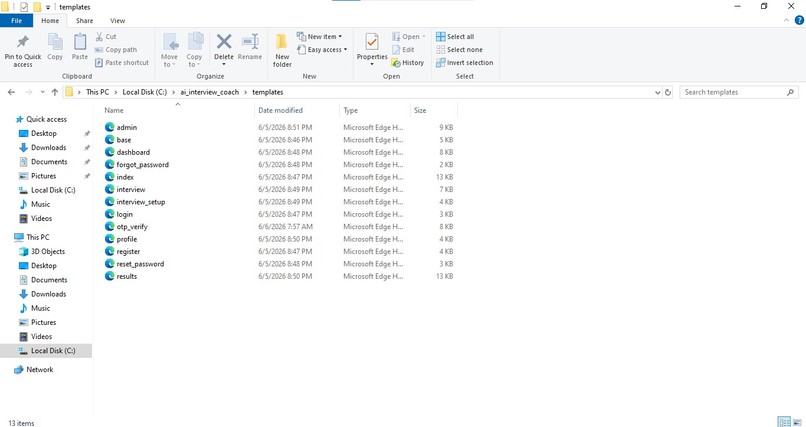The height and width of the screenshot is (427, 806).
Task: Click the Delete X icon
Action: [x=224, y=41]
